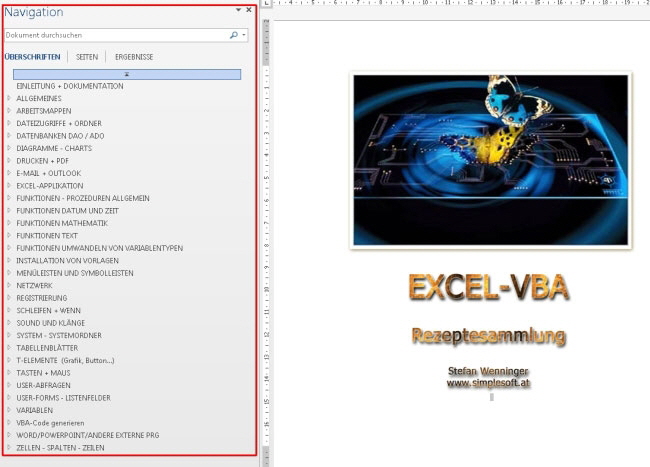Open the Navigation pane task options arrow

(238, 11)
